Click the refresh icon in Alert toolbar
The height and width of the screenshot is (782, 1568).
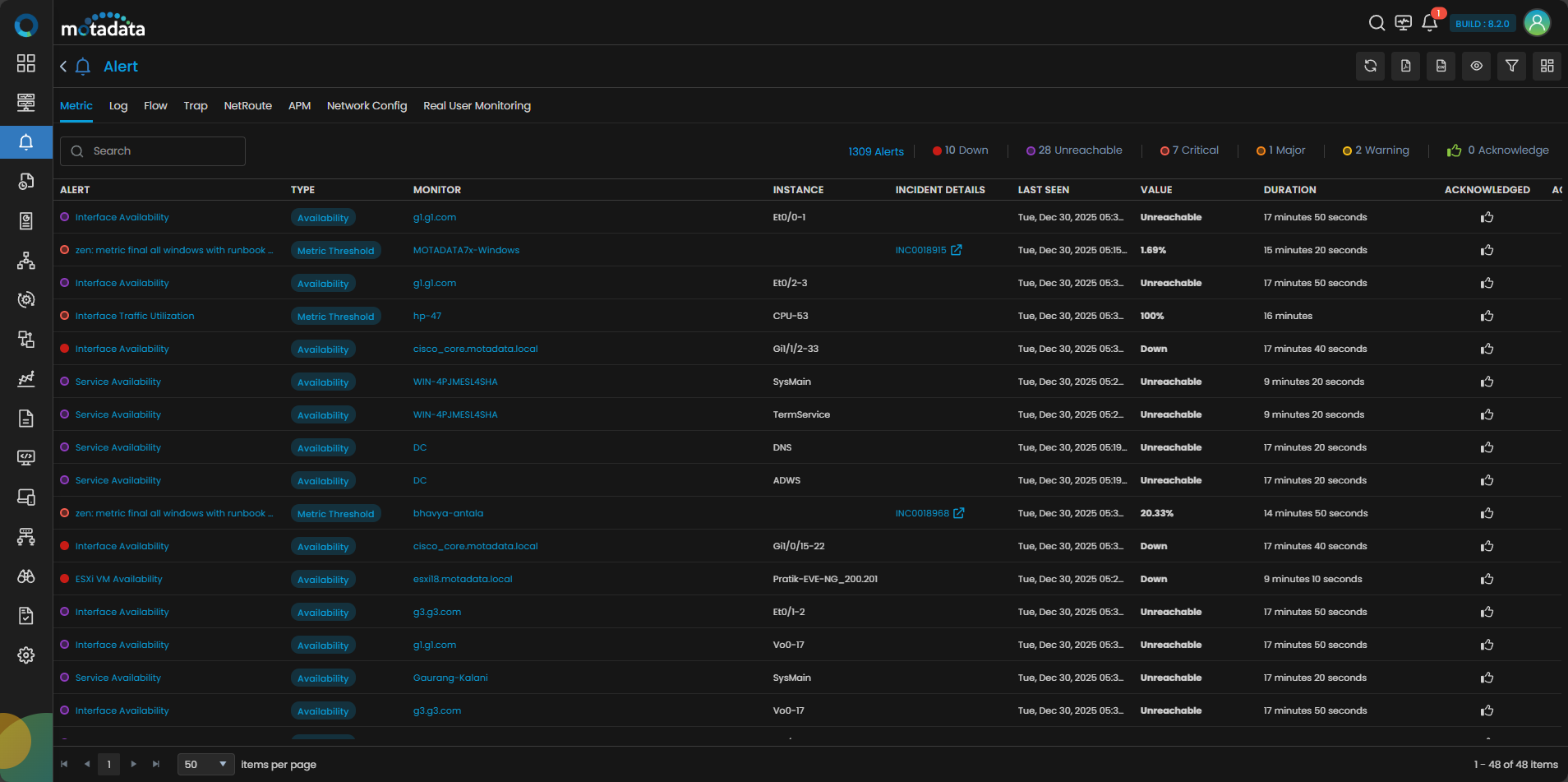click(1370, 66)
